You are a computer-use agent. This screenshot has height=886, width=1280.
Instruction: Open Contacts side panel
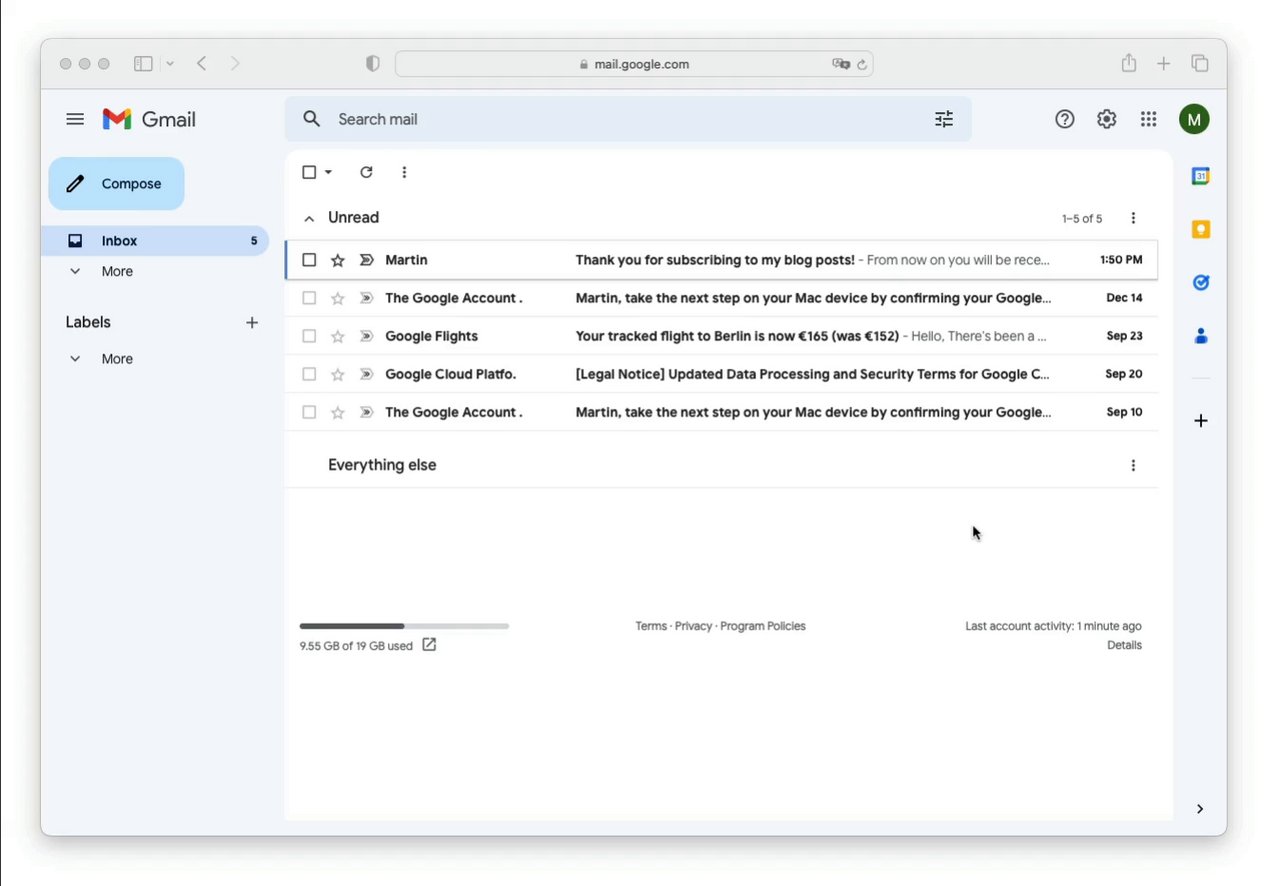coord(1201,336)
